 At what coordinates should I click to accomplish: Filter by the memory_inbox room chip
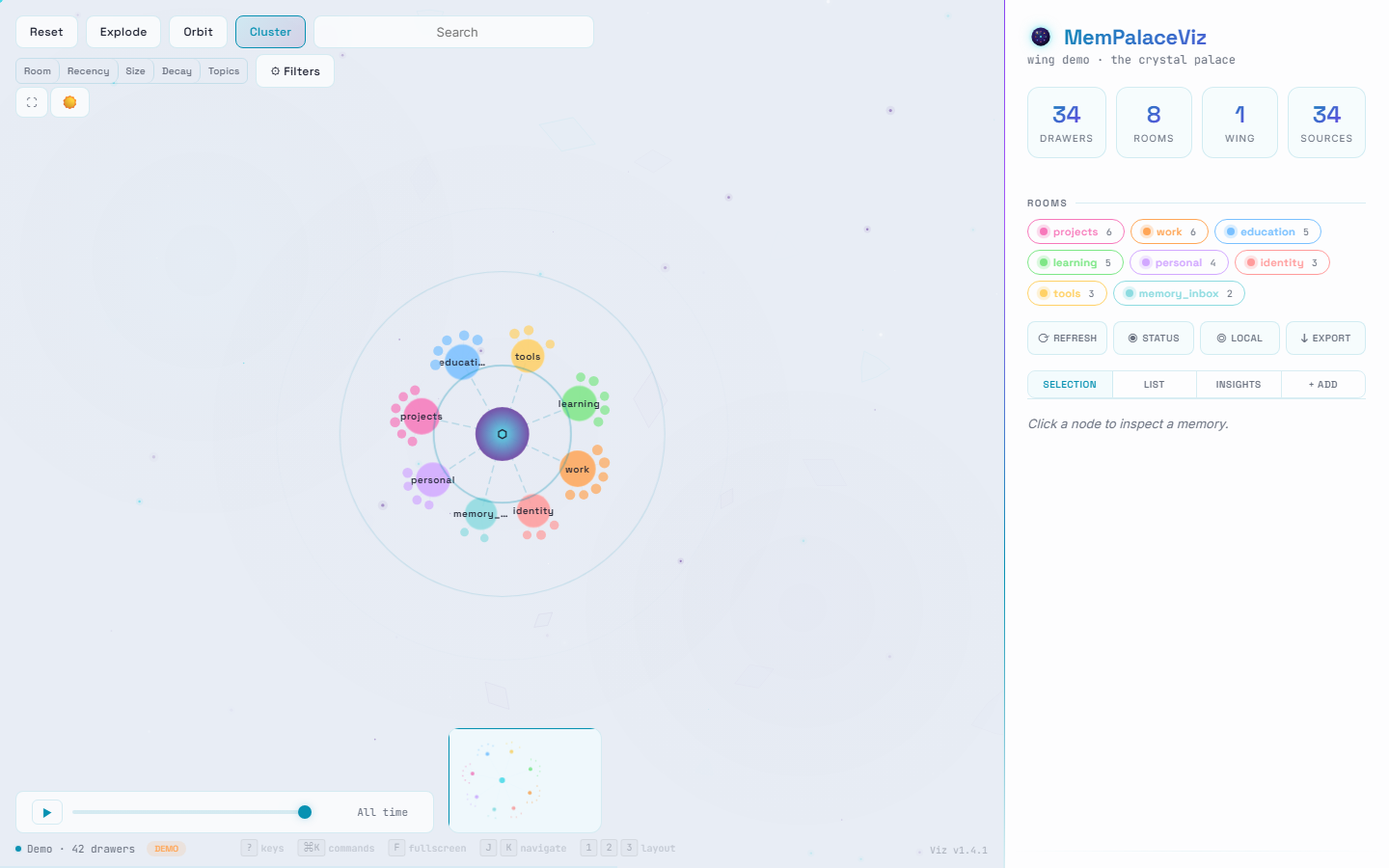(x=1179, y=293)
